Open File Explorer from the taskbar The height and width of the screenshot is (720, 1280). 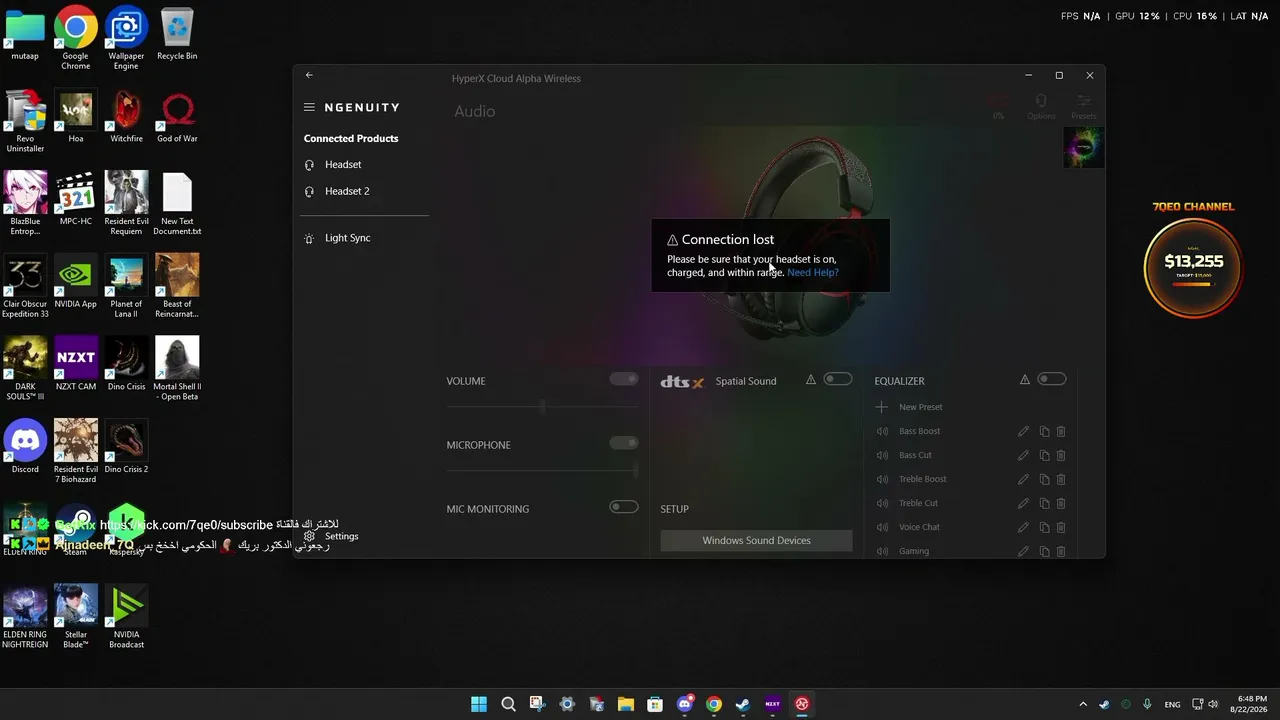[x=626, y=704]
